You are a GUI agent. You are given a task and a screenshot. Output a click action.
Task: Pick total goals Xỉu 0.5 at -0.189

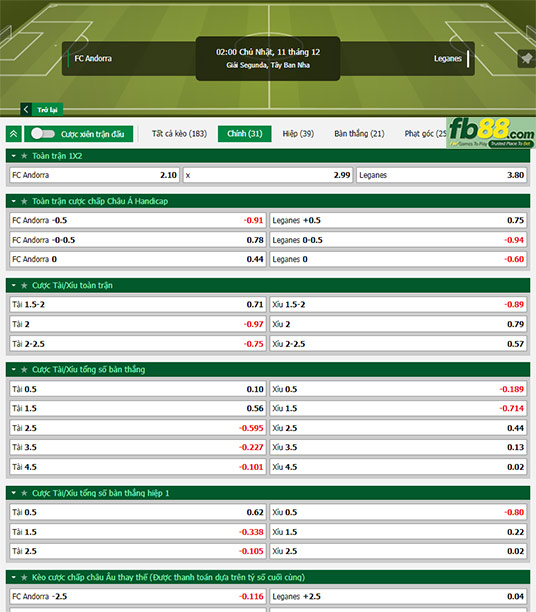(x=398, y=389)
